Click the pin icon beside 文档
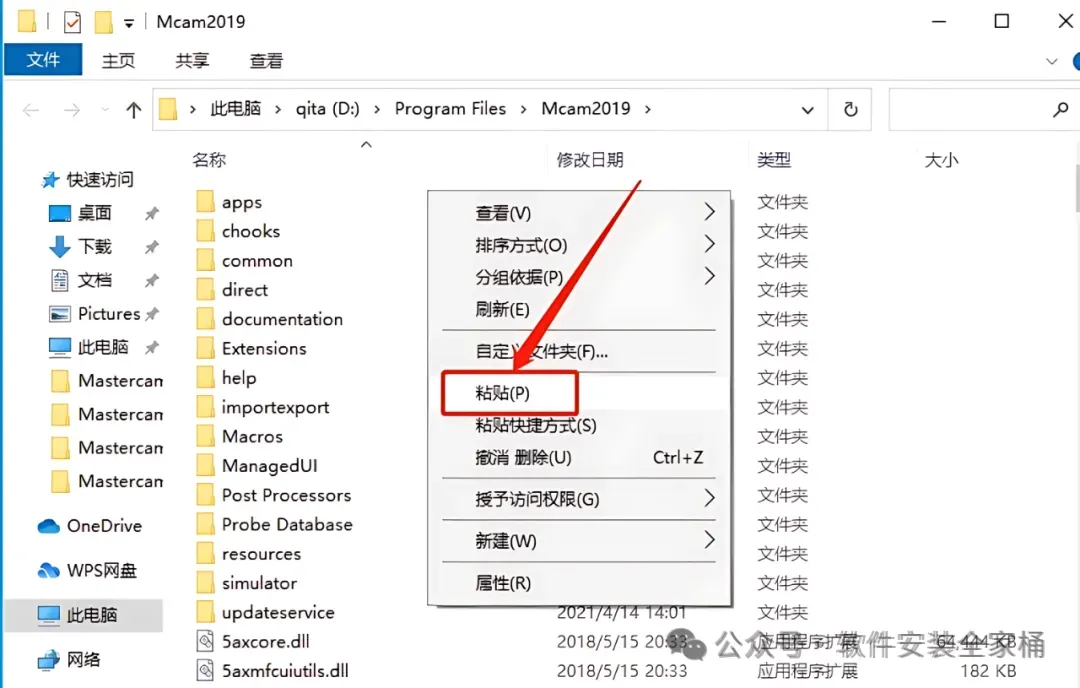1080x688 pixels. (152, 280)
